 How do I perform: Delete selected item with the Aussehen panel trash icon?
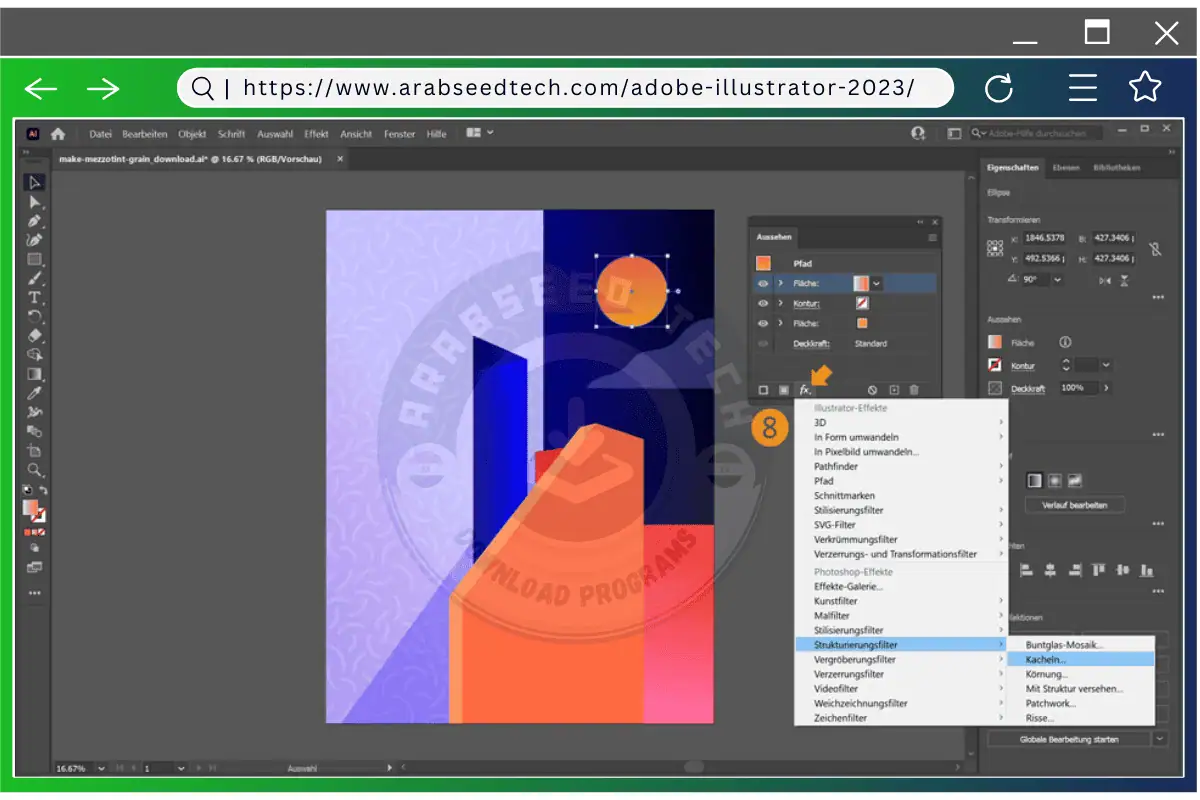914,390
